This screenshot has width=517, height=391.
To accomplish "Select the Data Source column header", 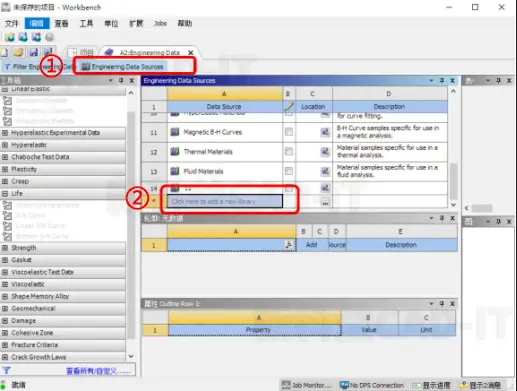I will pos(224,107).
